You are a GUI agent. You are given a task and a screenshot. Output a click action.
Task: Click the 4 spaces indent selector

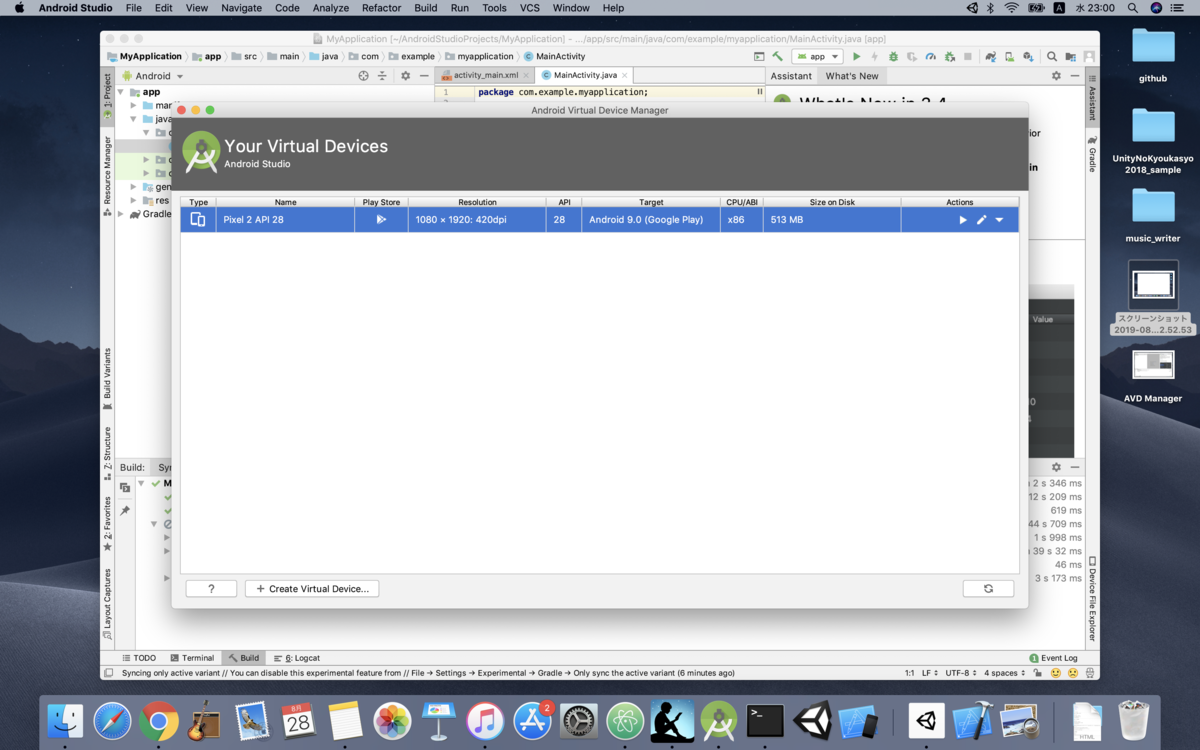(1003, 673)
